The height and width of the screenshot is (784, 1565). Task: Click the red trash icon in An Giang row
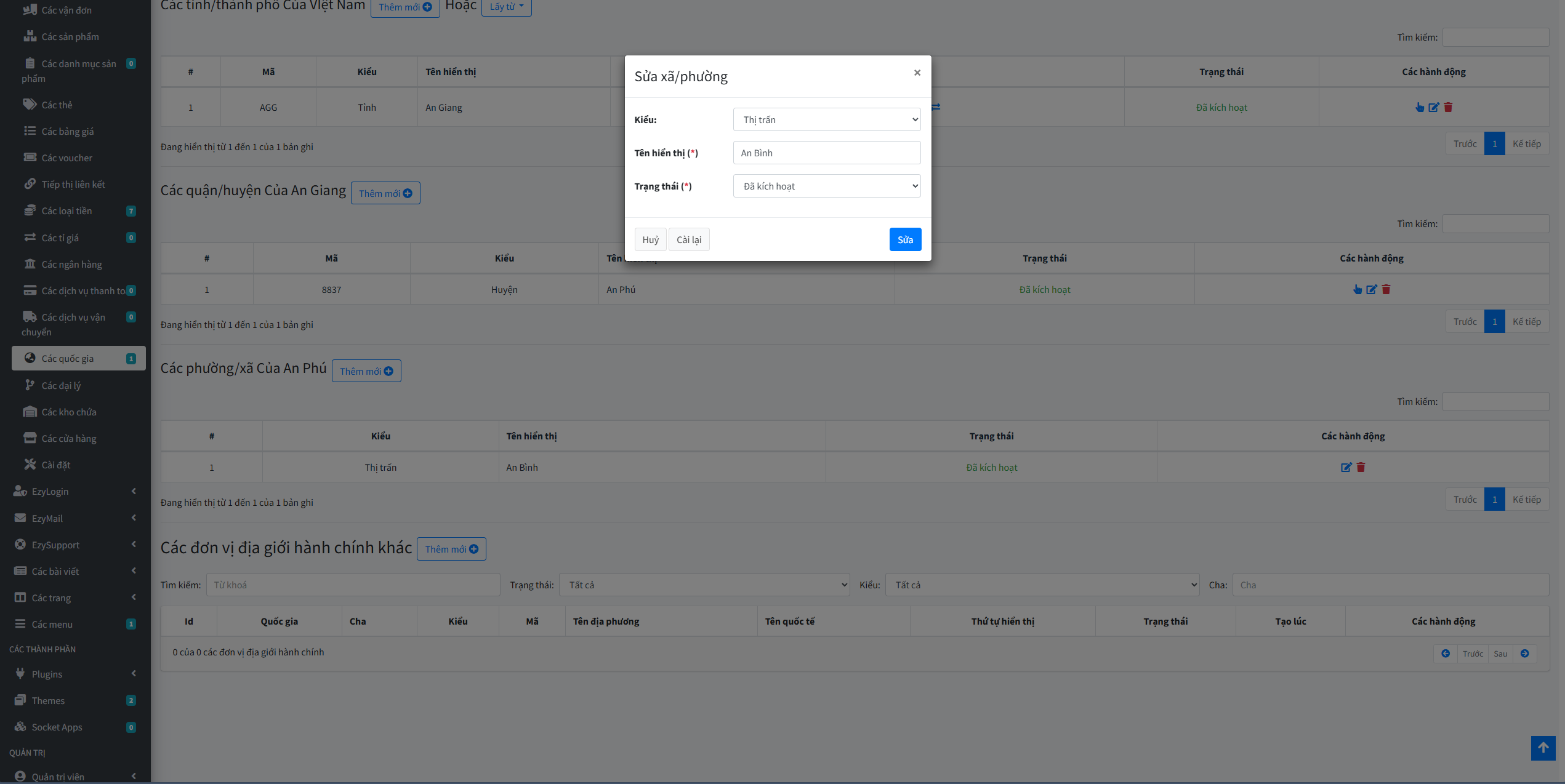tap(1448, 107)
